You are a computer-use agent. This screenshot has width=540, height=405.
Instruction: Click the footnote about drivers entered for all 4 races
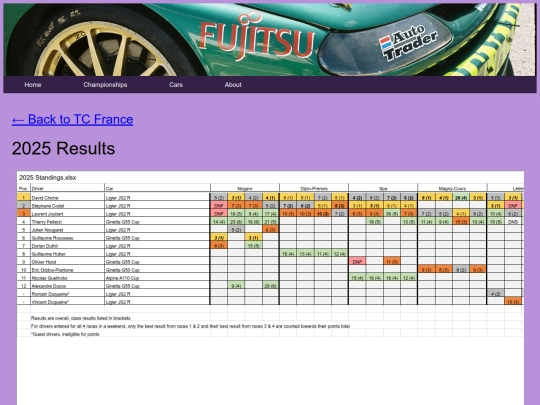pyautogui.click(x=190, y=326)
